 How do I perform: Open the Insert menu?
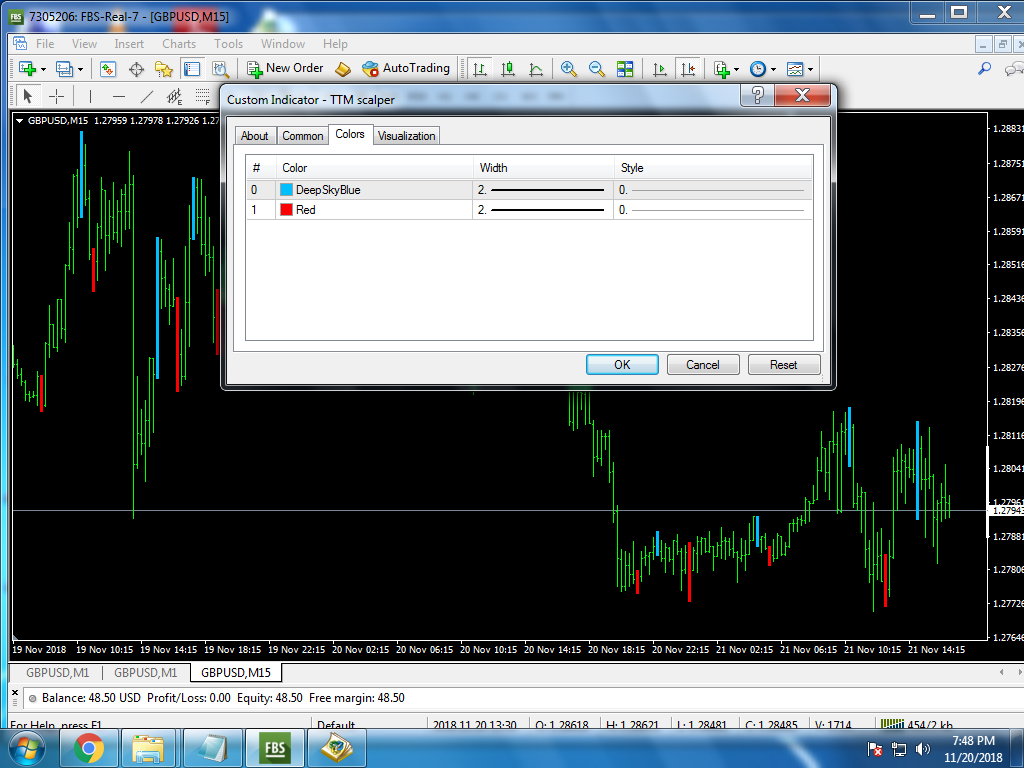(x=129, y=44)
